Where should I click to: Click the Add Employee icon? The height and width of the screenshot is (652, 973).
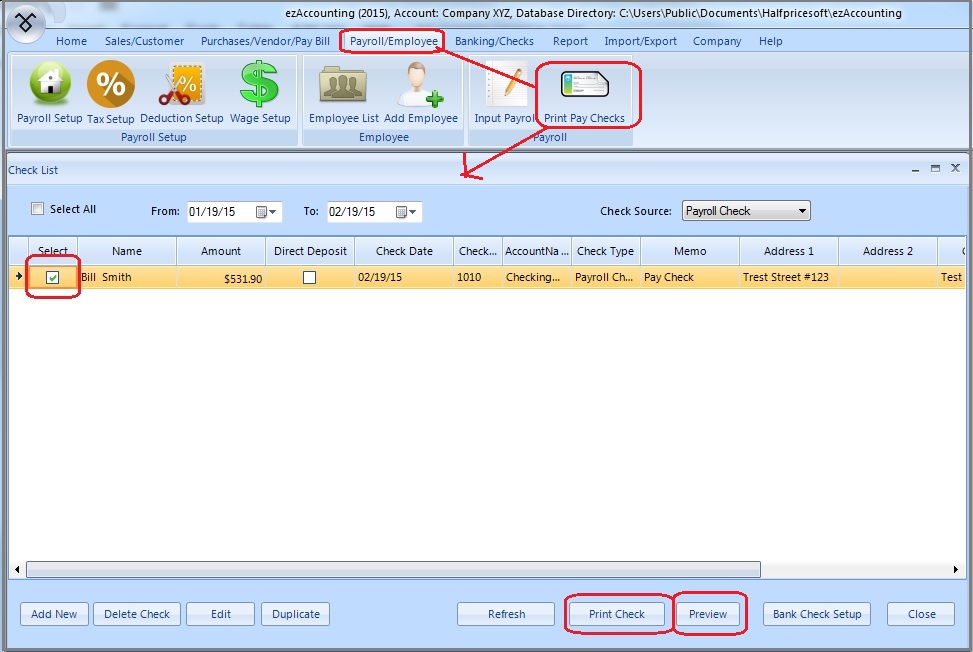420,86
